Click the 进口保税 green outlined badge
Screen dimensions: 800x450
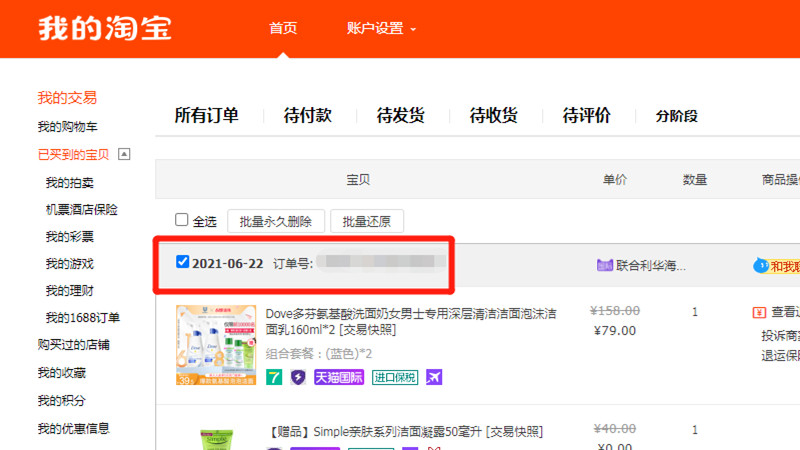(395, 377)
